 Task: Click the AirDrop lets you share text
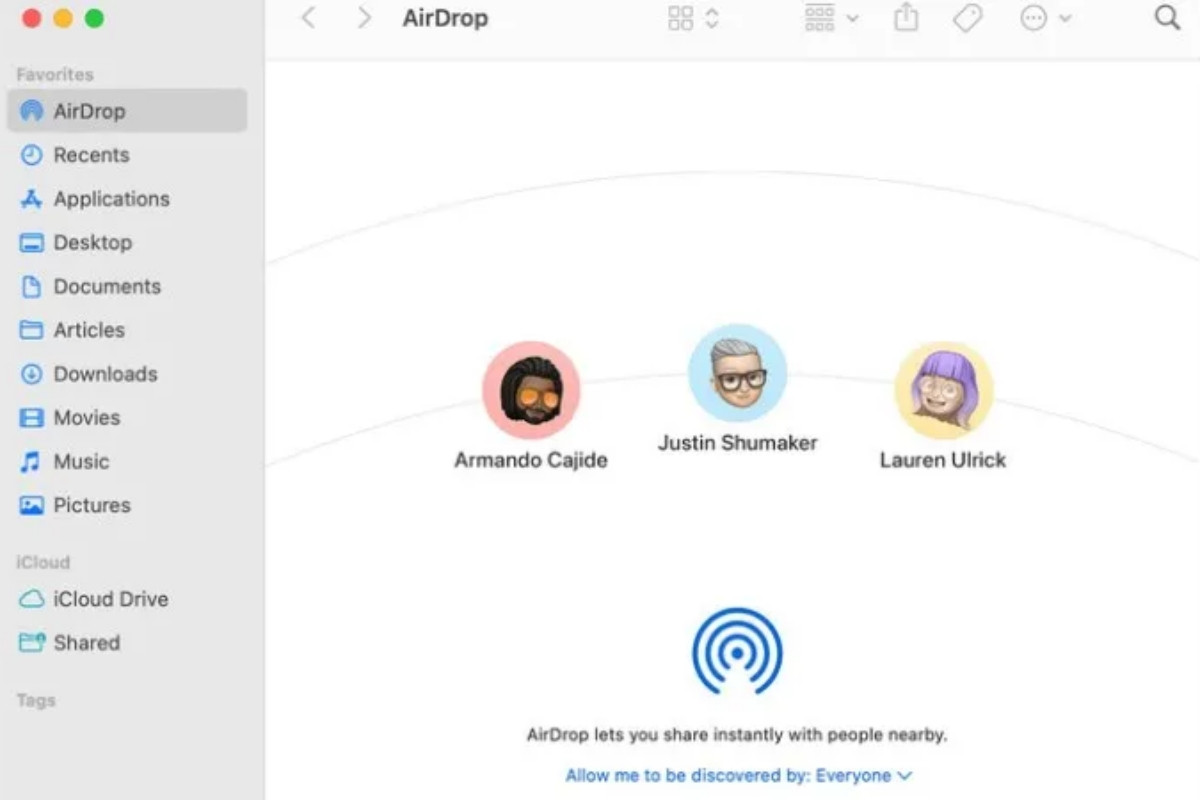click(x=737, y=735)
